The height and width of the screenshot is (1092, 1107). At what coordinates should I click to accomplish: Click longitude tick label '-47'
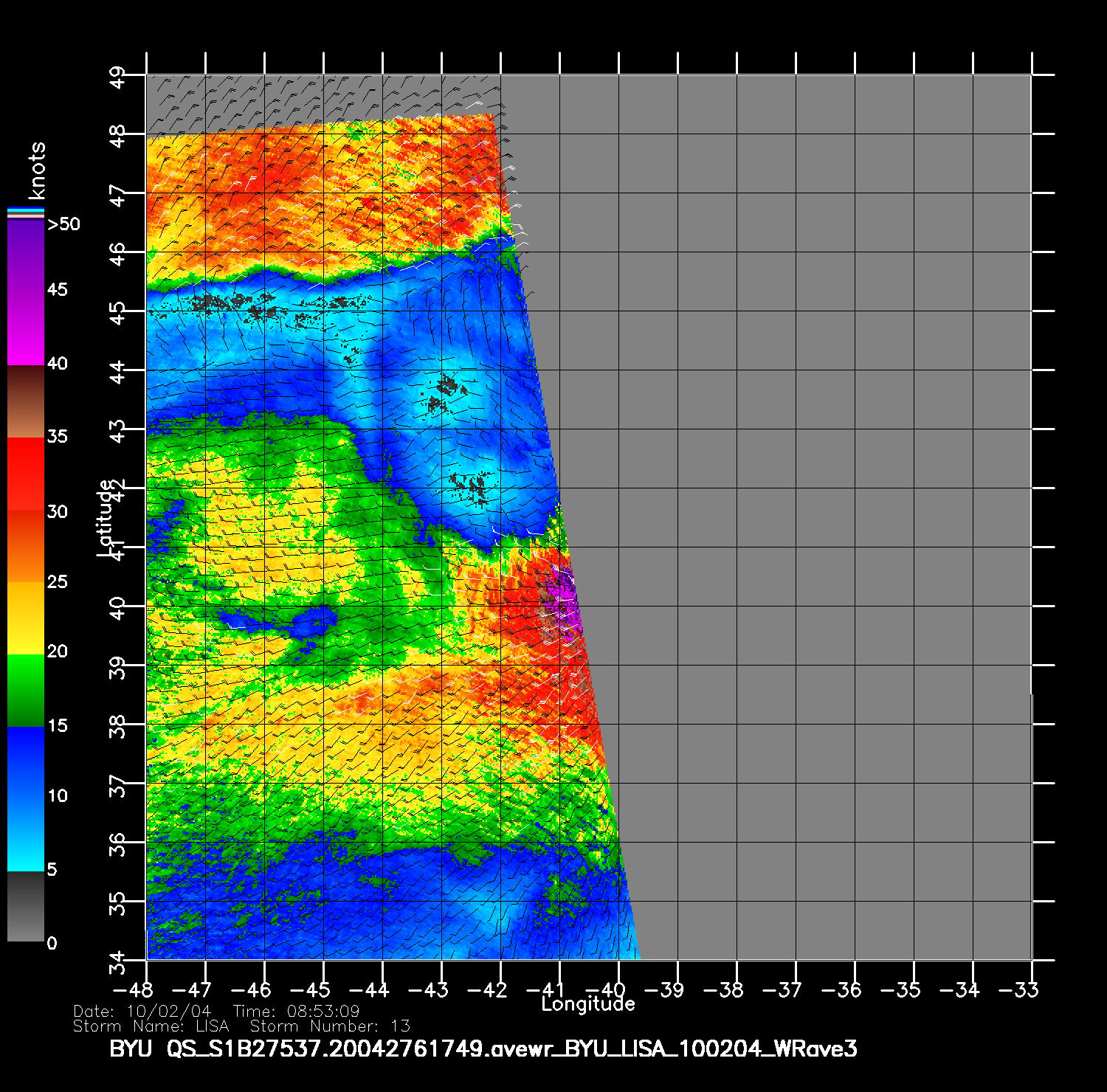pyautogui.click(x=193, y=989)
